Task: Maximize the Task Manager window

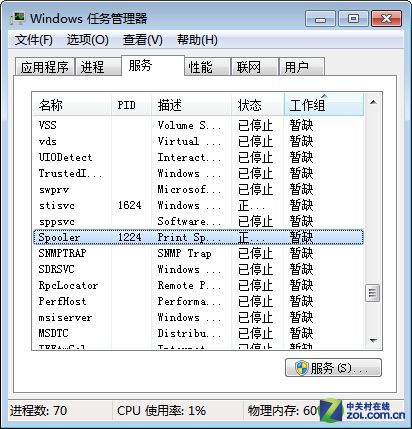Action: [353, 19]
